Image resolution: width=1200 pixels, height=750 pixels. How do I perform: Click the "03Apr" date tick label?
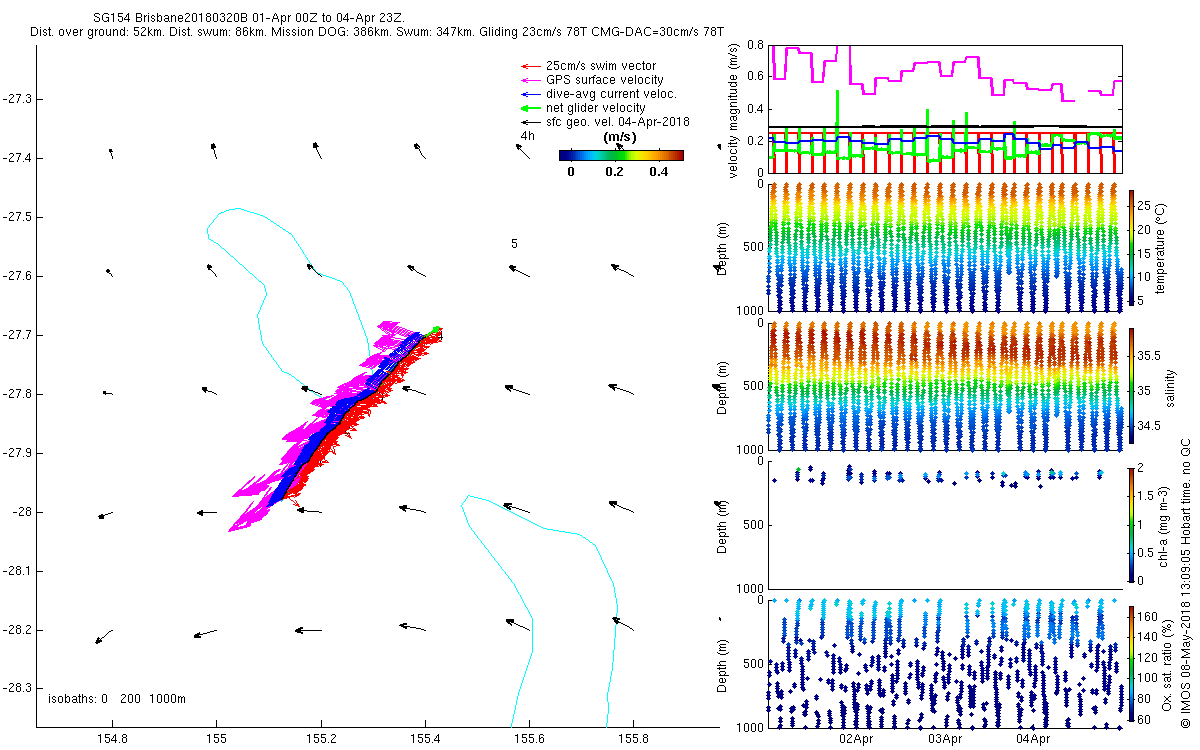coord(945,740)
